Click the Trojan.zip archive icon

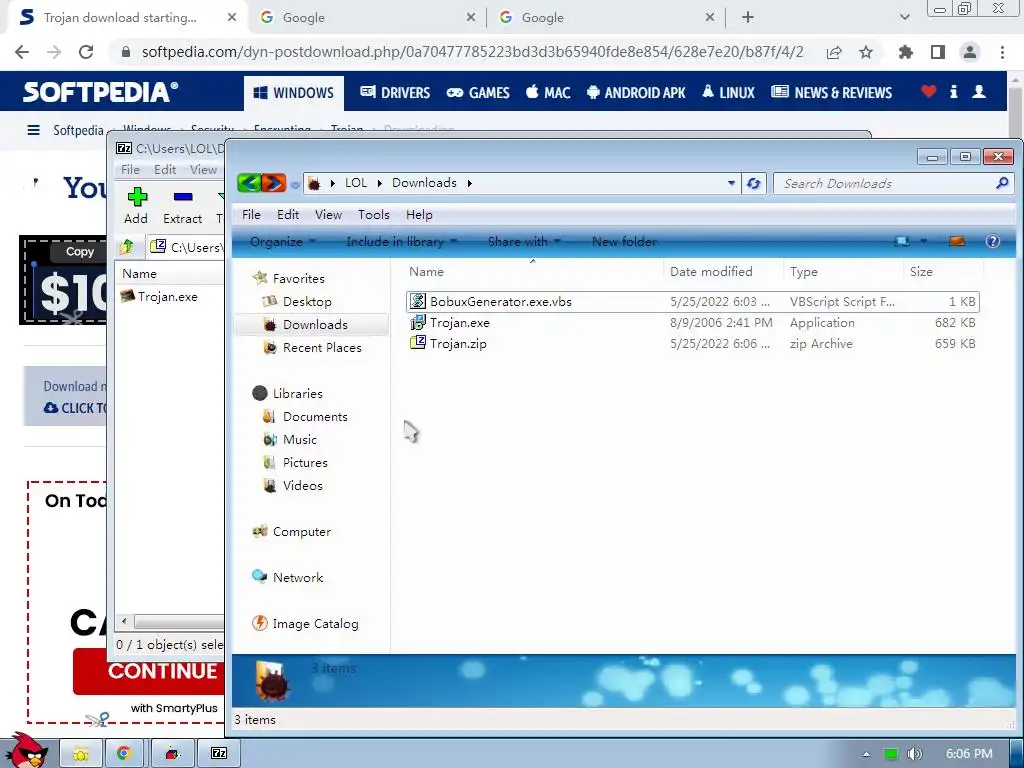tap(417, 343)
